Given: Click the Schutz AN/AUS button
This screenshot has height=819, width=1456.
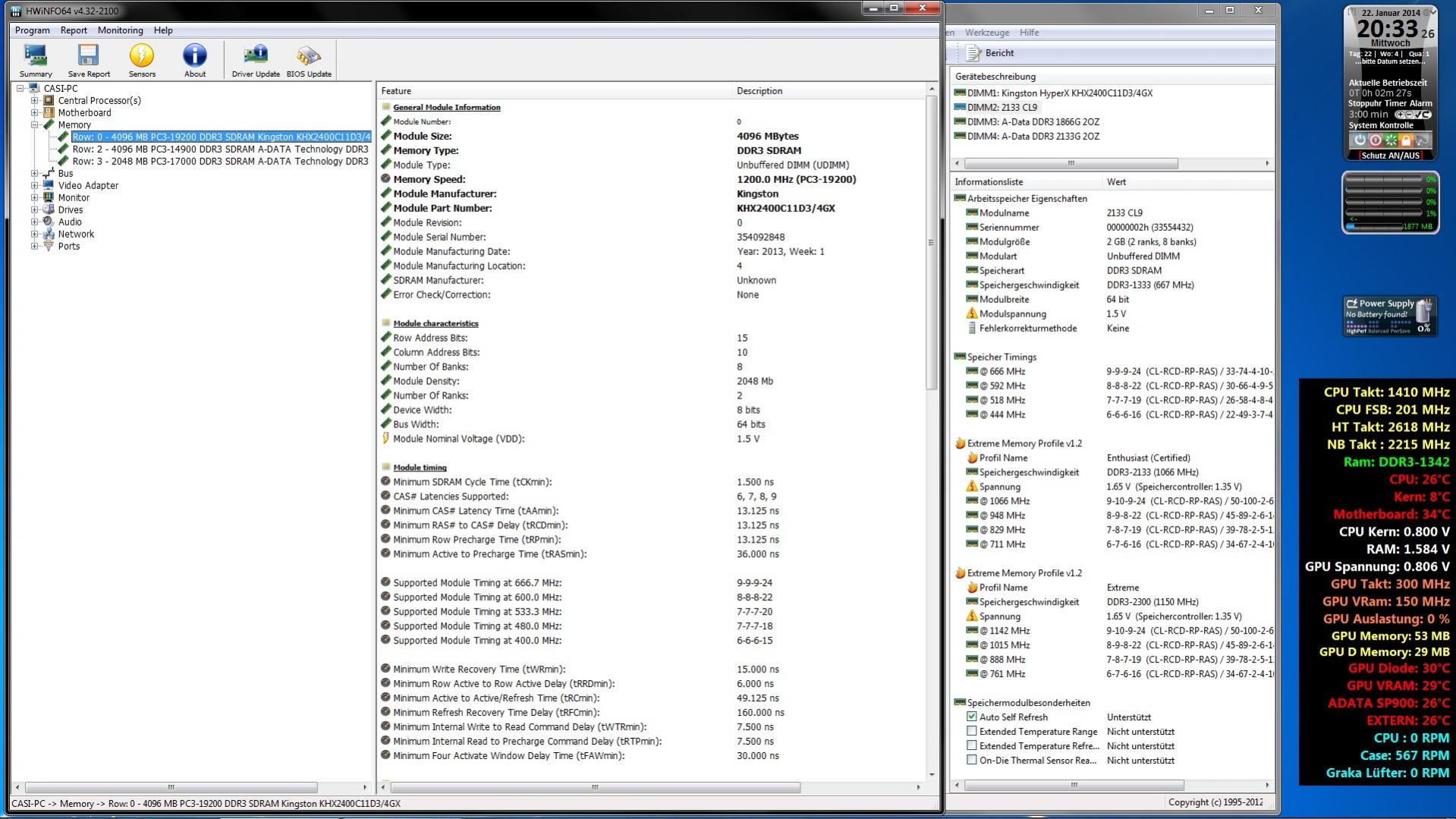Looking at the screenshot, I should (x=1390, y=156).
